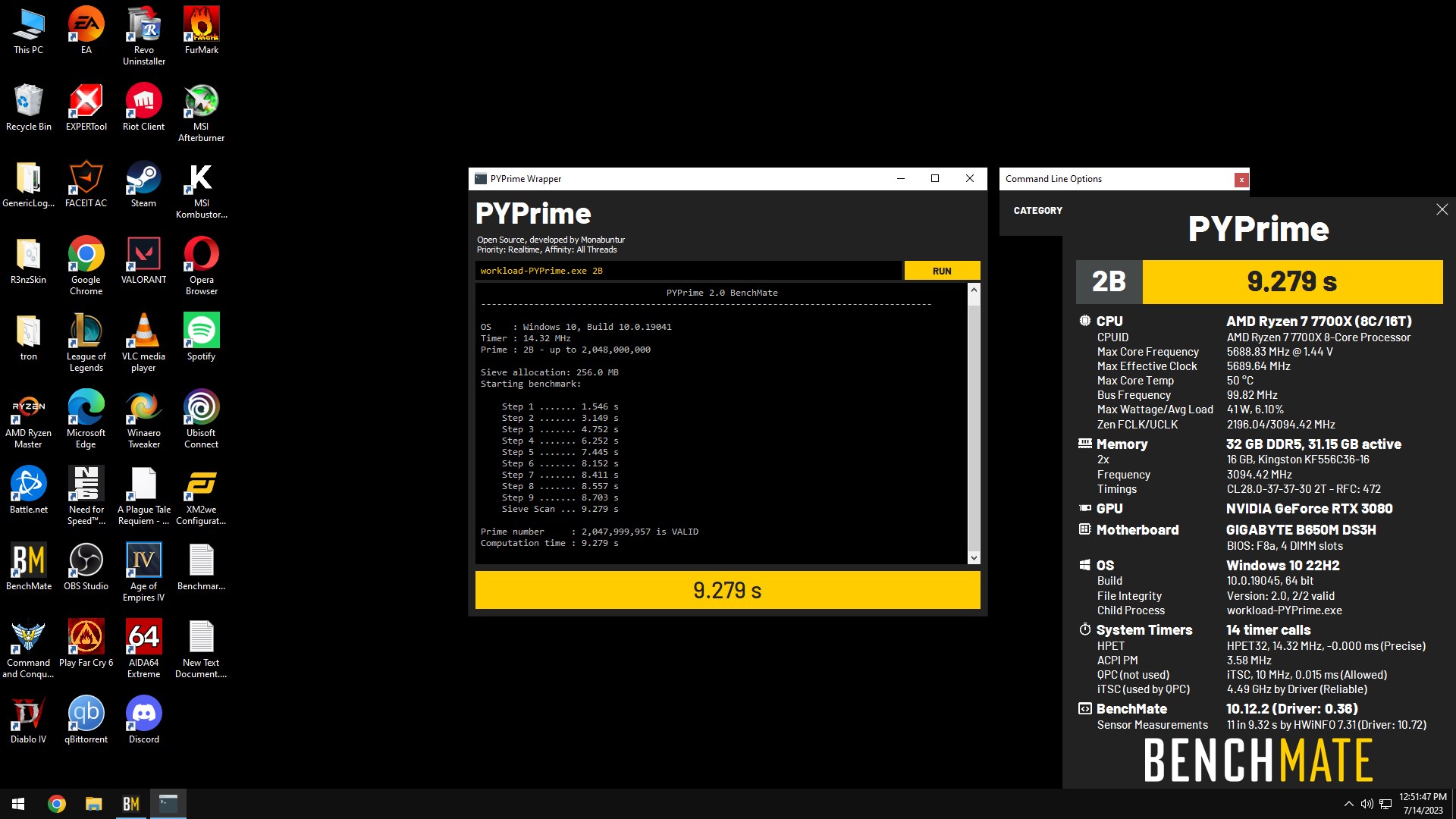The height and width of the screenshot is (819, 1456).
Task: Open qBittorrent desktop shortcut
Action: click(86, 720)
